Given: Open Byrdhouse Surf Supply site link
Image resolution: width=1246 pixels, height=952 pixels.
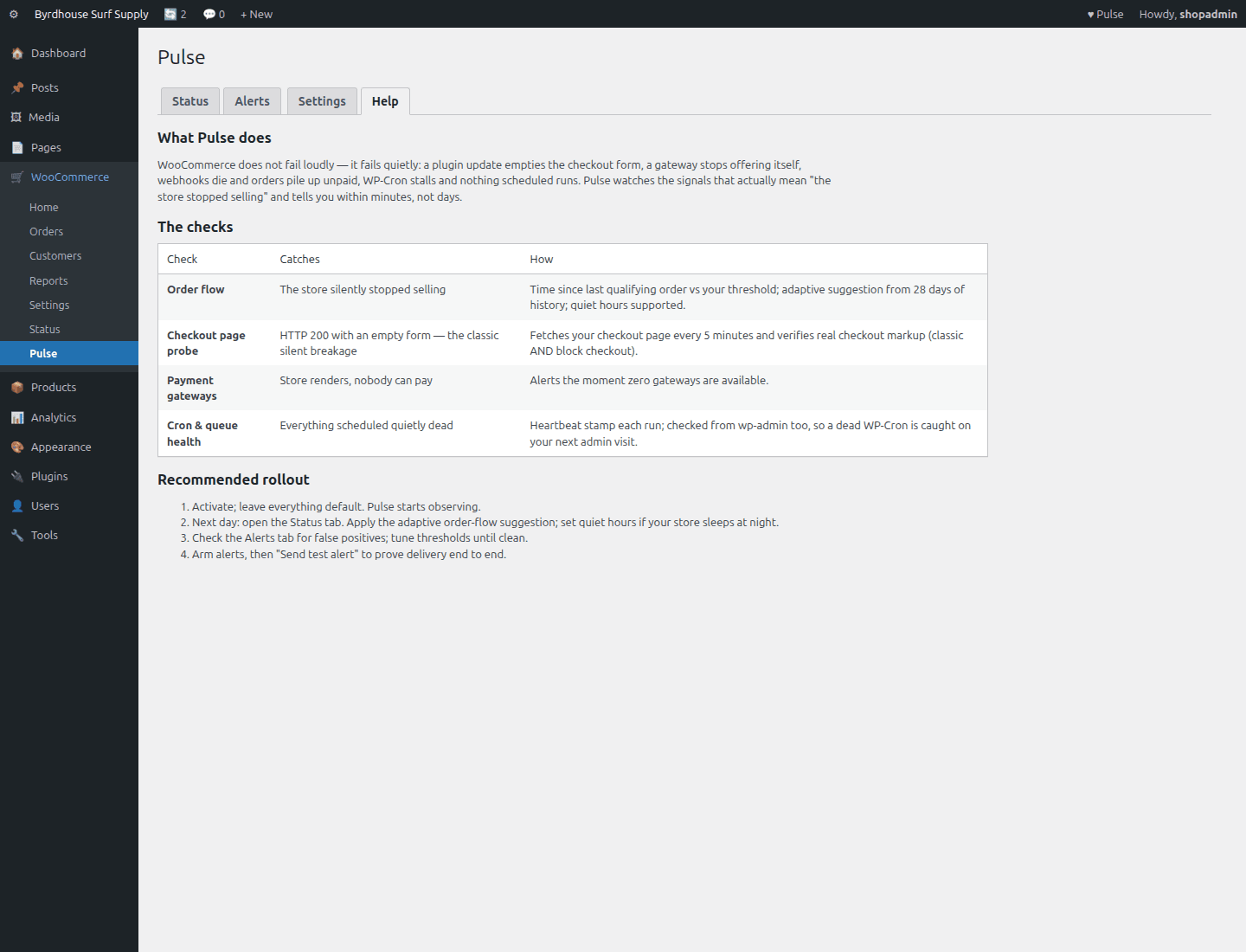Looking at the screenshot, I should (x=92, y=14).
